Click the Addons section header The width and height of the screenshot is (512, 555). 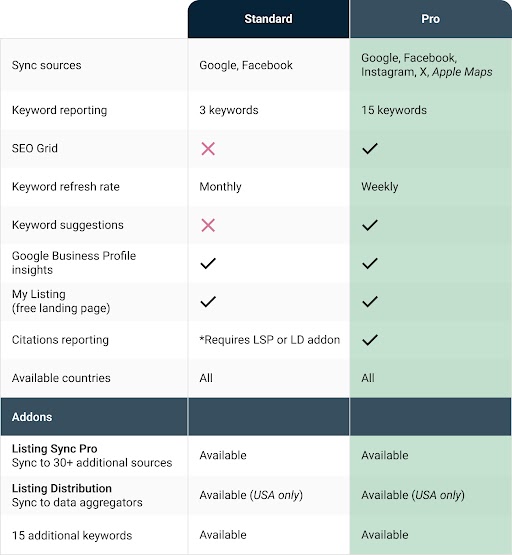[32, 417]
